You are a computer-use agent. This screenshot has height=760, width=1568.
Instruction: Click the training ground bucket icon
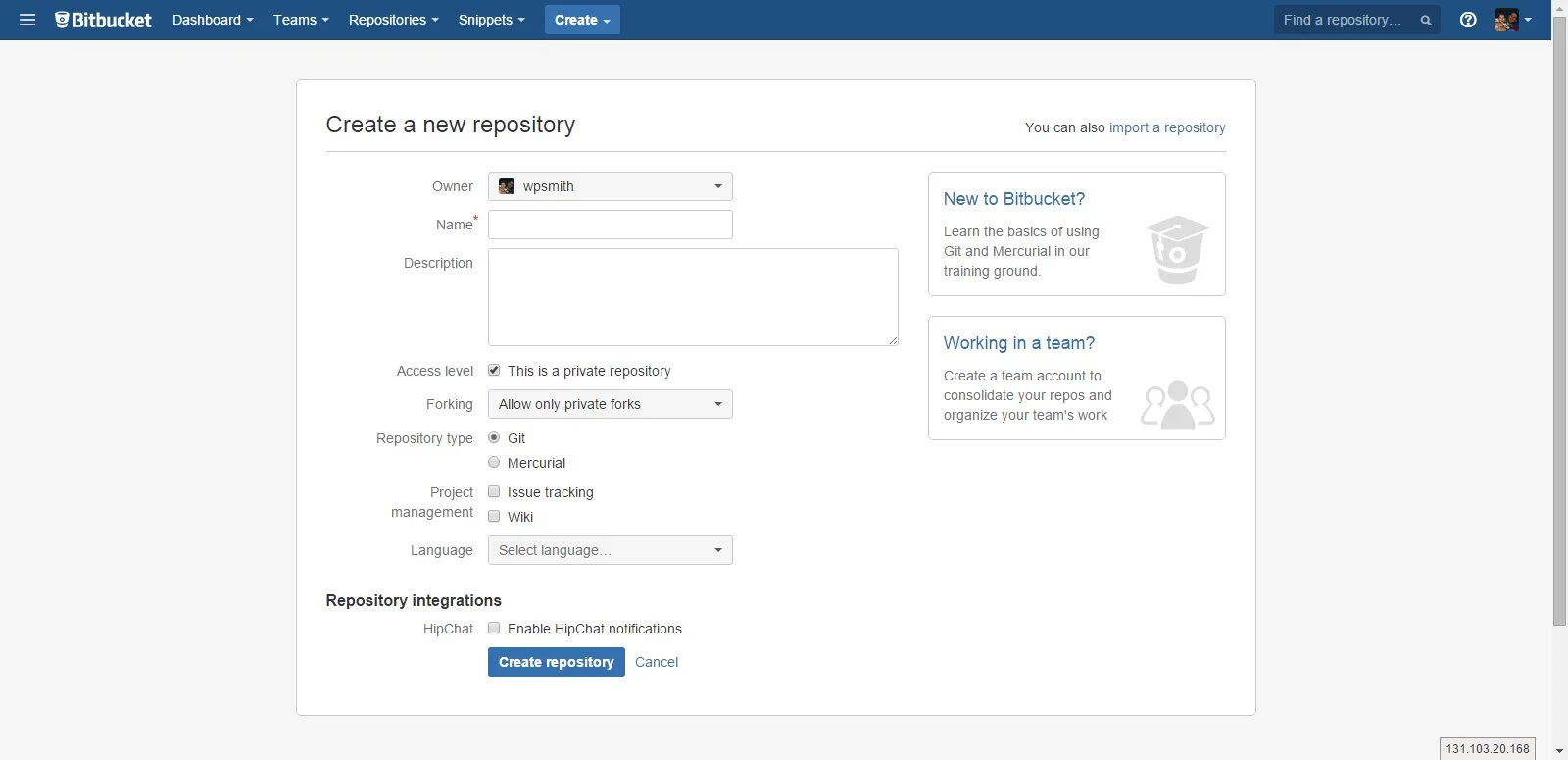[1177, 250]
